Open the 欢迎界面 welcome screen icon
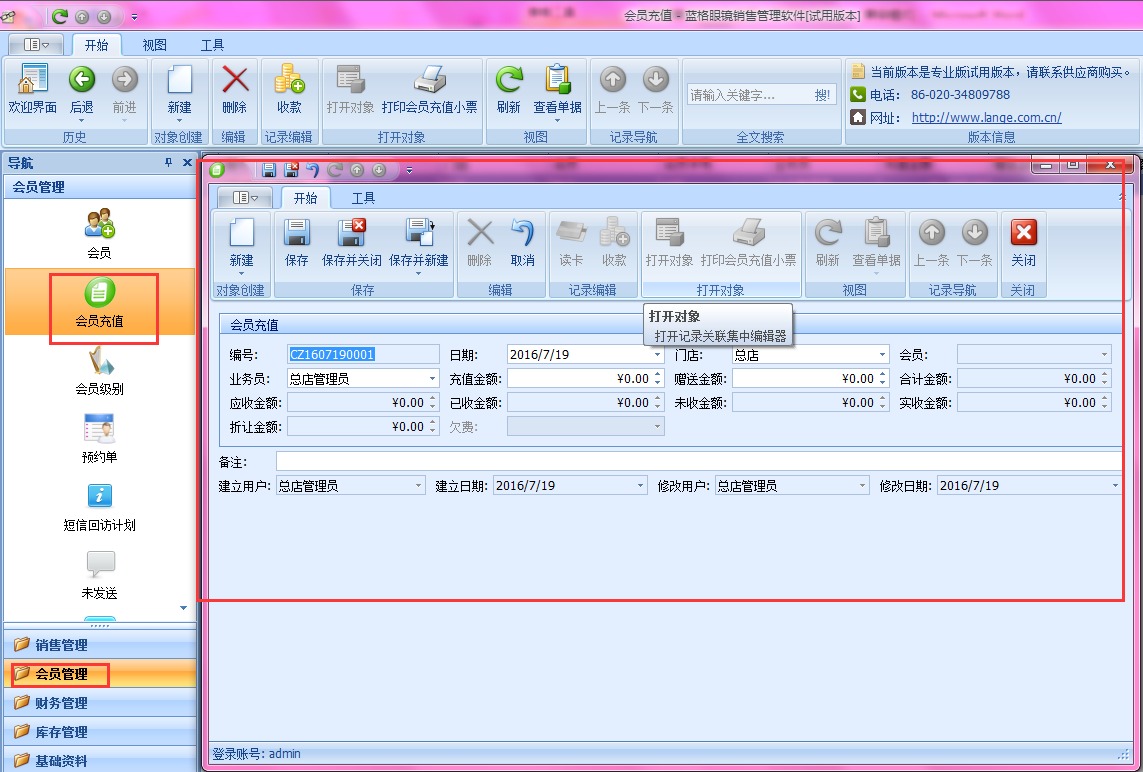This screenshot has height=772, width=1143. click(32, 89)
